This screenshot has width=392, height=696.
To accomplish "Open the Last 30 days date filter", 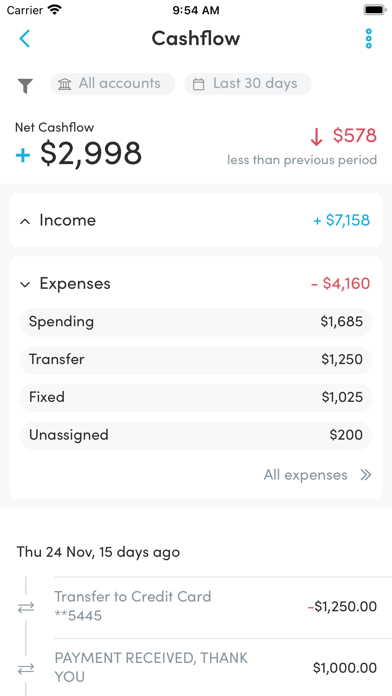I will point(248,84).
